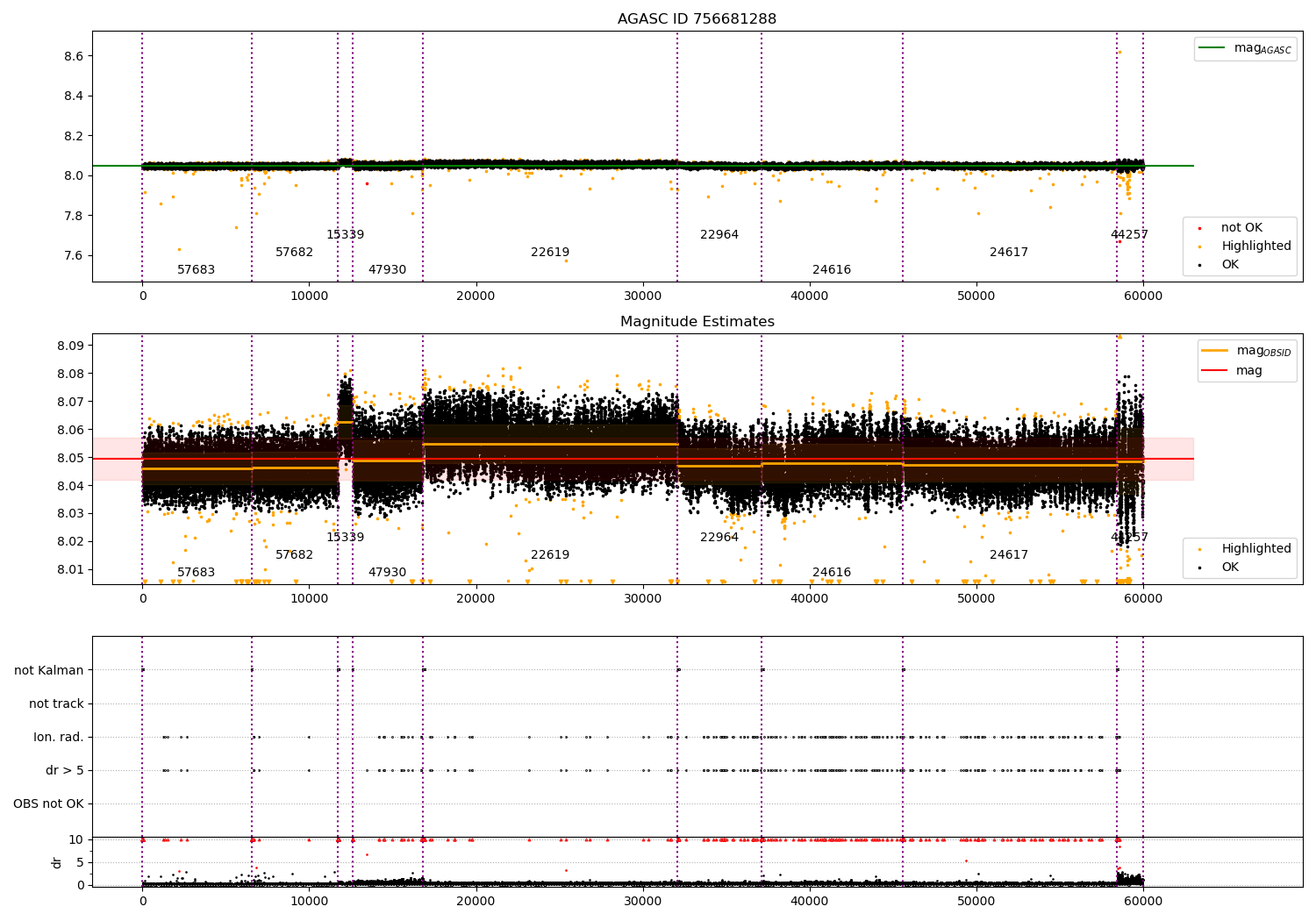Click the 8.01 y-axis tick label
The height and width of the screenshot is (921, 1316).
tap(70, 569)
